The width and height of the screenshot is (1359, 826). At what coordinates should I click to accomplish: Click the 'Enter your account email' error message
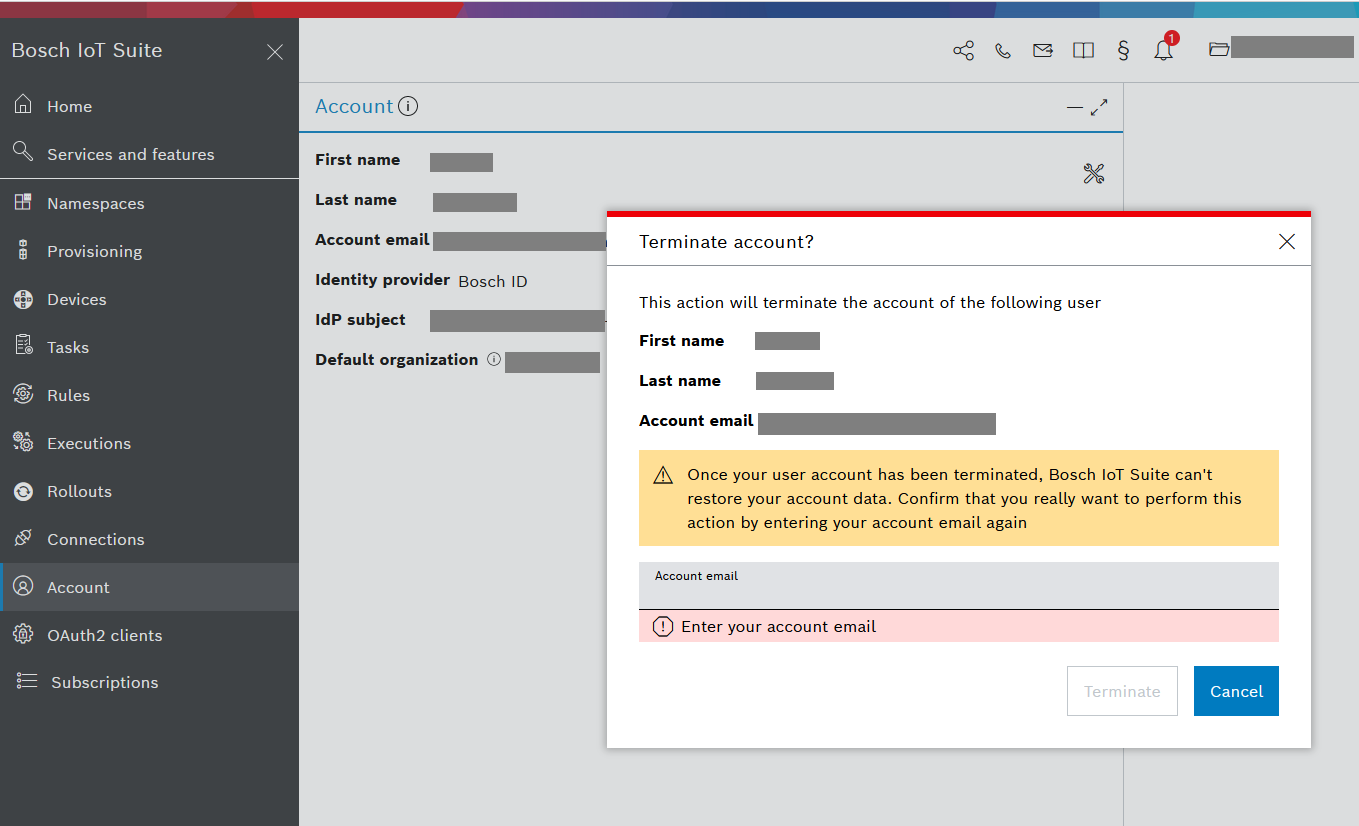pyautogui.click(x=778, y=627)
